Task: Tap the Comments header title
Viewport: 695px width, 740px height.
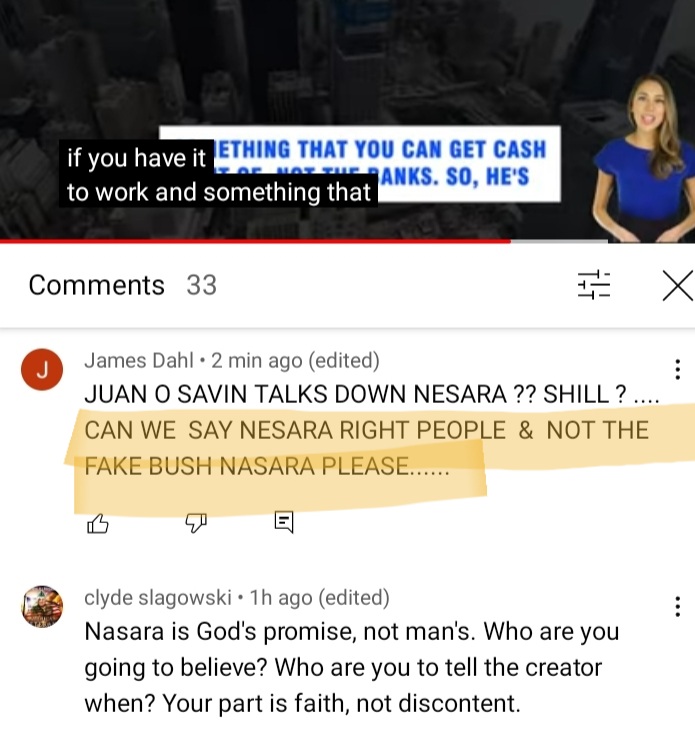Action: pos(96,285)
